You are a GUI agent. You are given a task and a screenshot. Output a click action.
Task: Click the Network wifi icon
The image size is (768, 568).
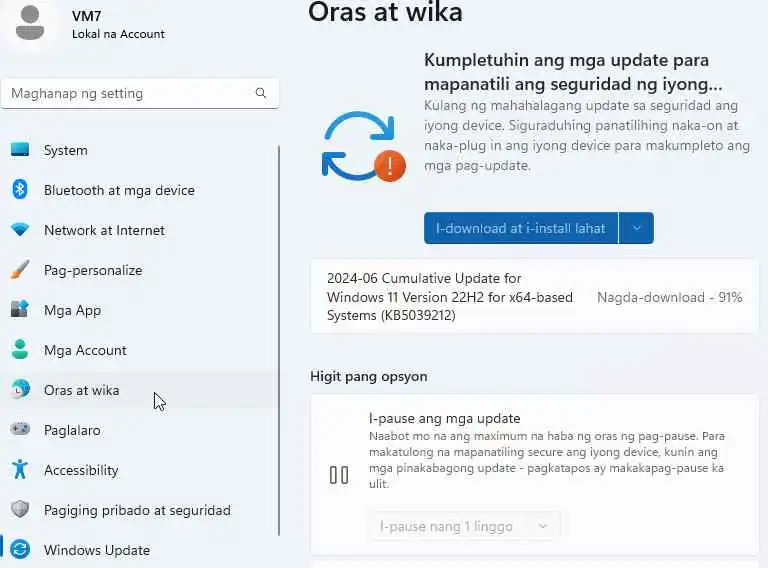pyautogui.click(x=20, y=229)
